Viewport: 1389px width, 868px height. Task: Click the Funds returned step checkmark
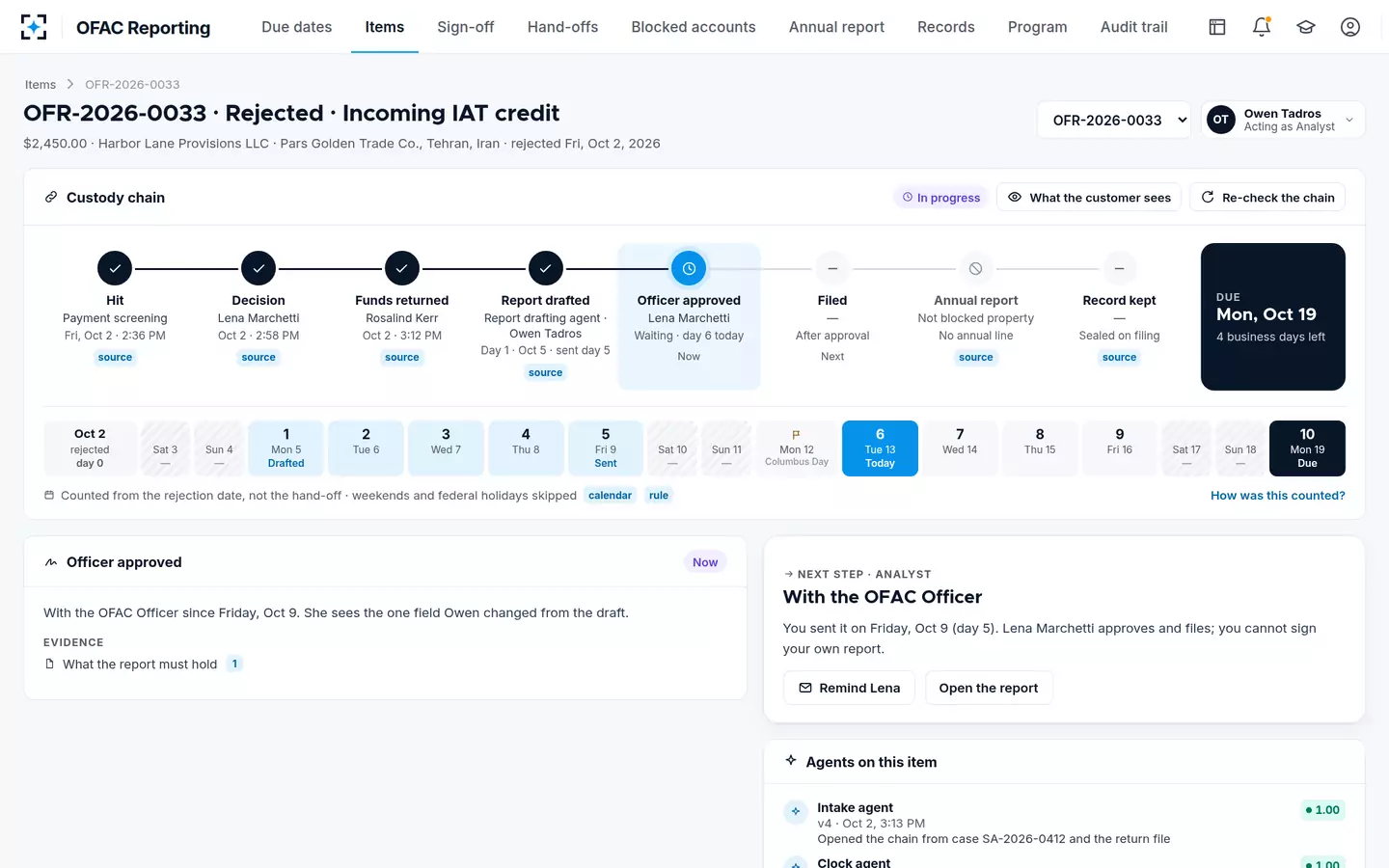pyautogui.click(x=402, y=268)
